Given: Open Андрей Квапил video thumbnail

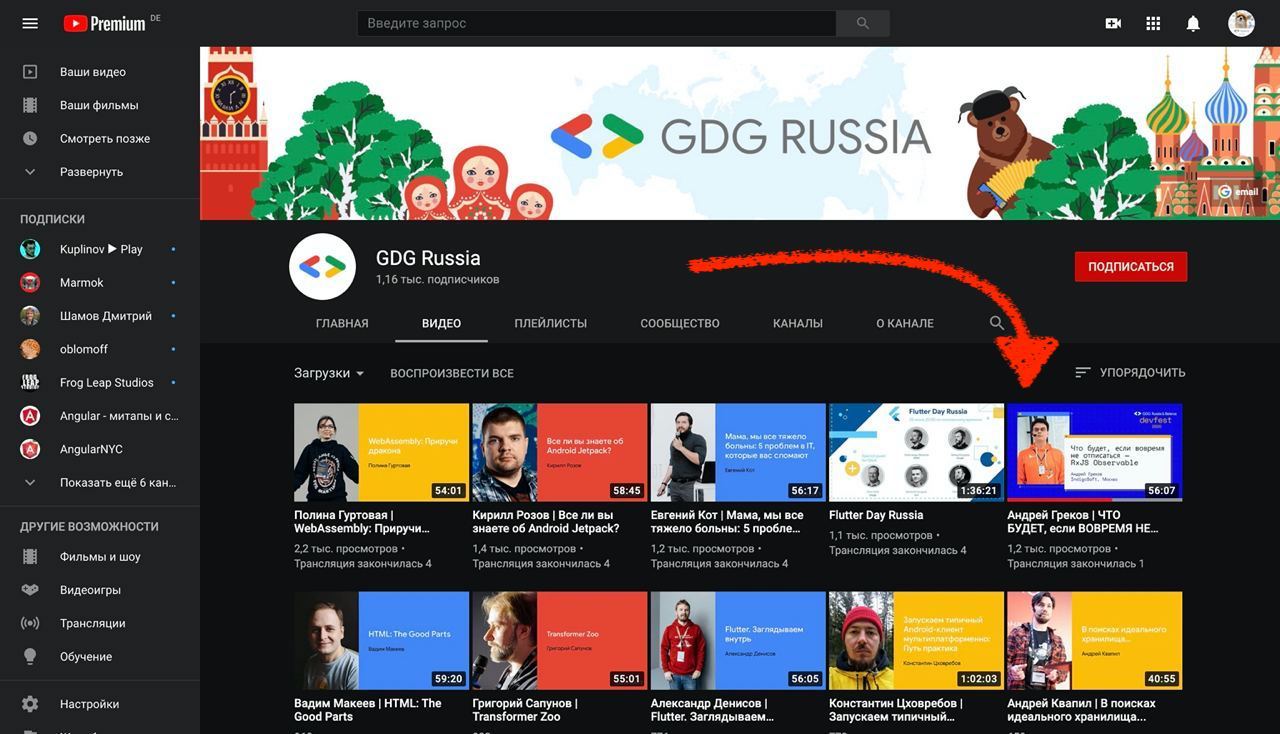Looking at the screenshot, I should tap(1095, 641).
